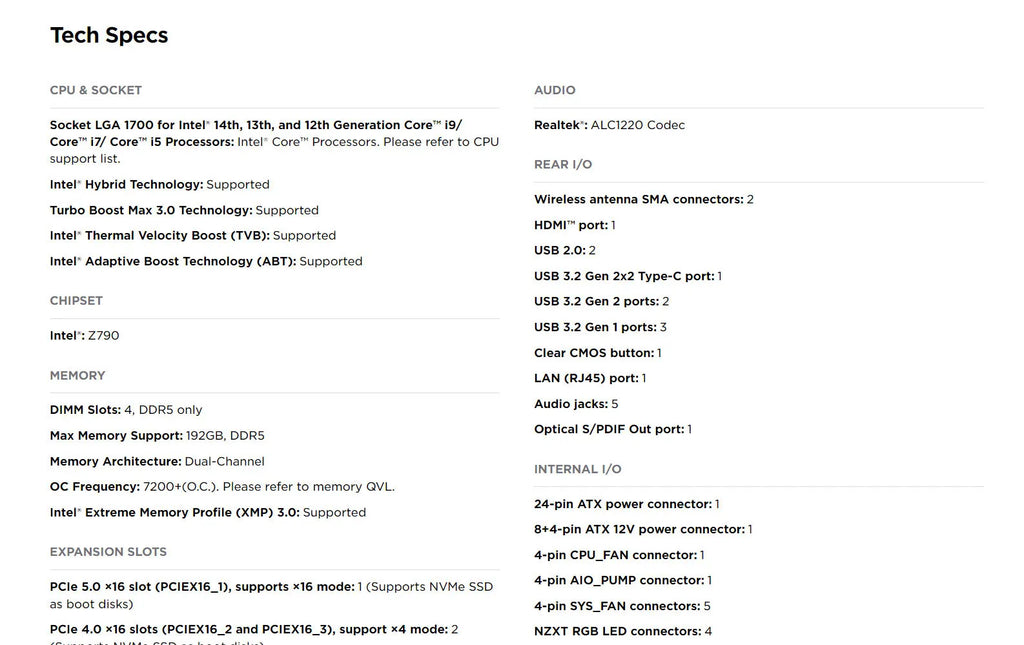This screenshot has width=1024, height=645.
Task: Select the Intel Hybrid Technology spec line
Action: [159, 184]
